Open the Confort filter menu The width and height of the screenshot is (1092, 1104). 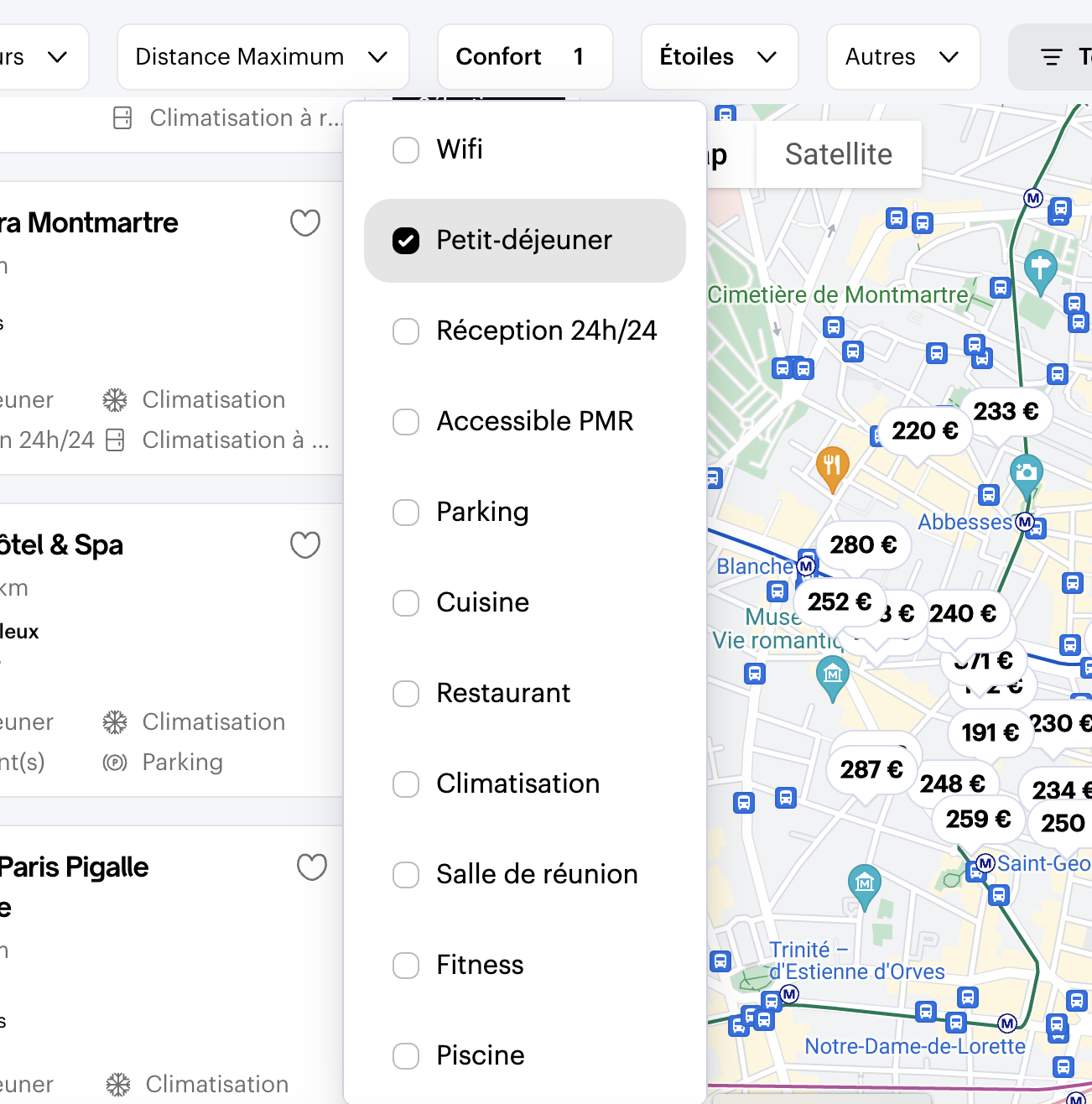tap(524, 57)
